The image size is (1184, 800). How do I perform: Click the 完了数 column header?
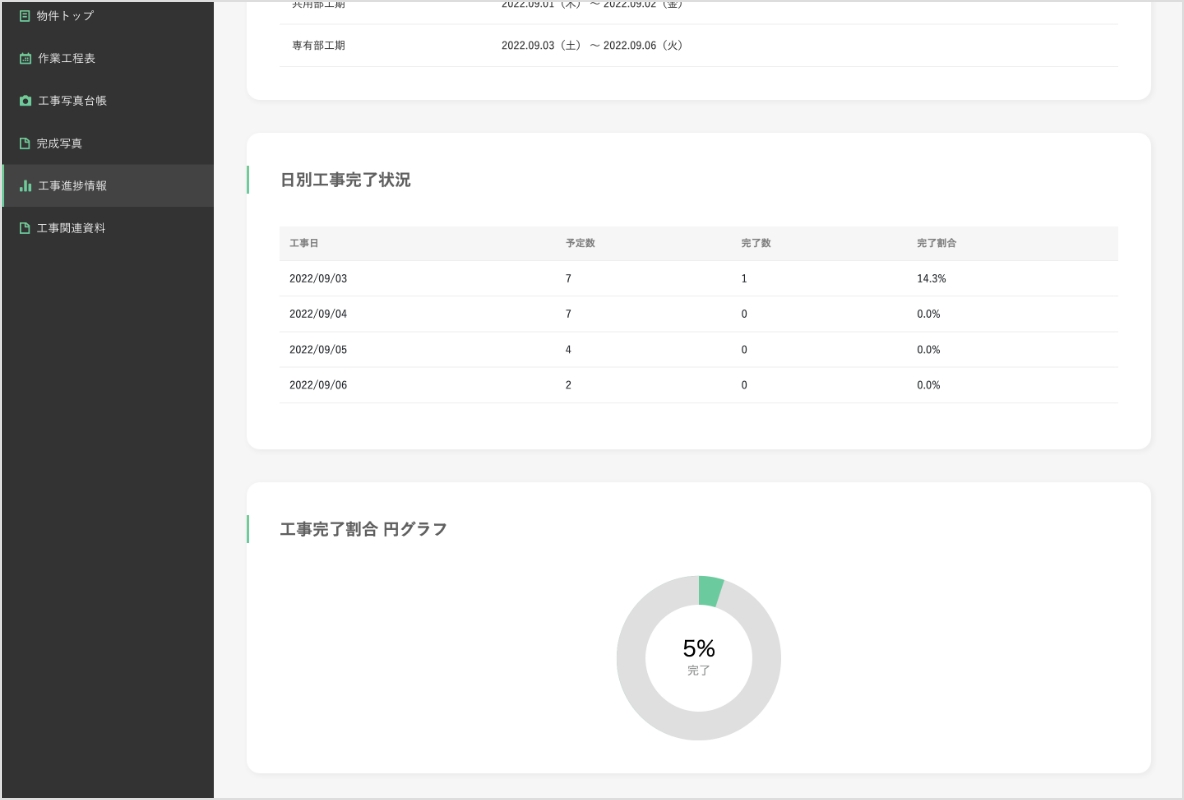(x=755, y=243)
